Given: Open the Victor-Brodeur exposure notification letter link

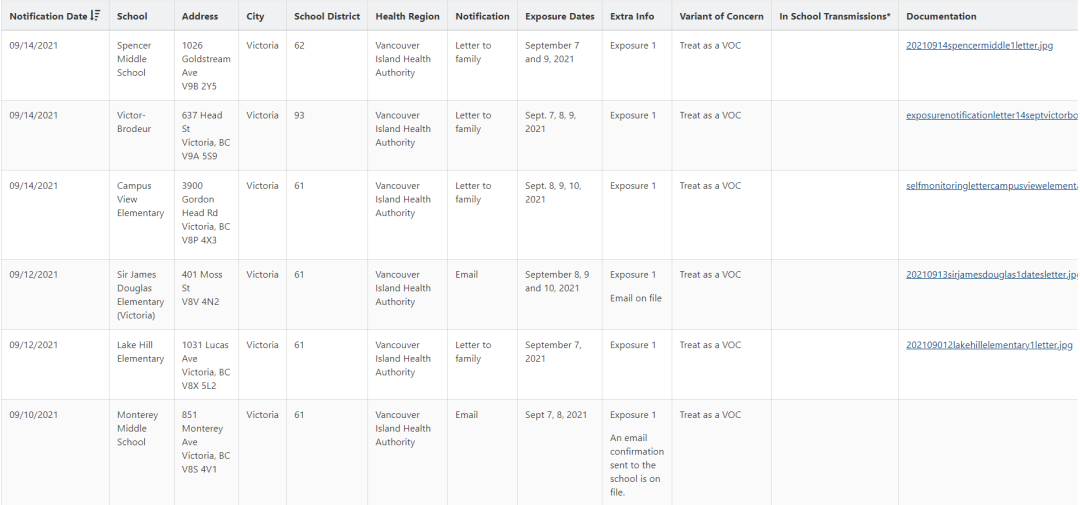Looking at the screenshot, I should pyautogui.click(x=992, y=115).
